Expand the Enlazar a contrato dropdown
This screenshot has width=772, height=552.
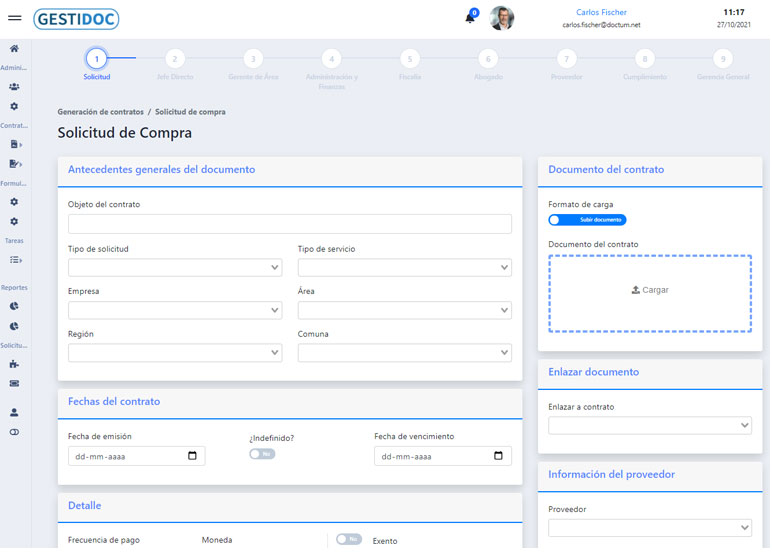(x=650, y=425)
